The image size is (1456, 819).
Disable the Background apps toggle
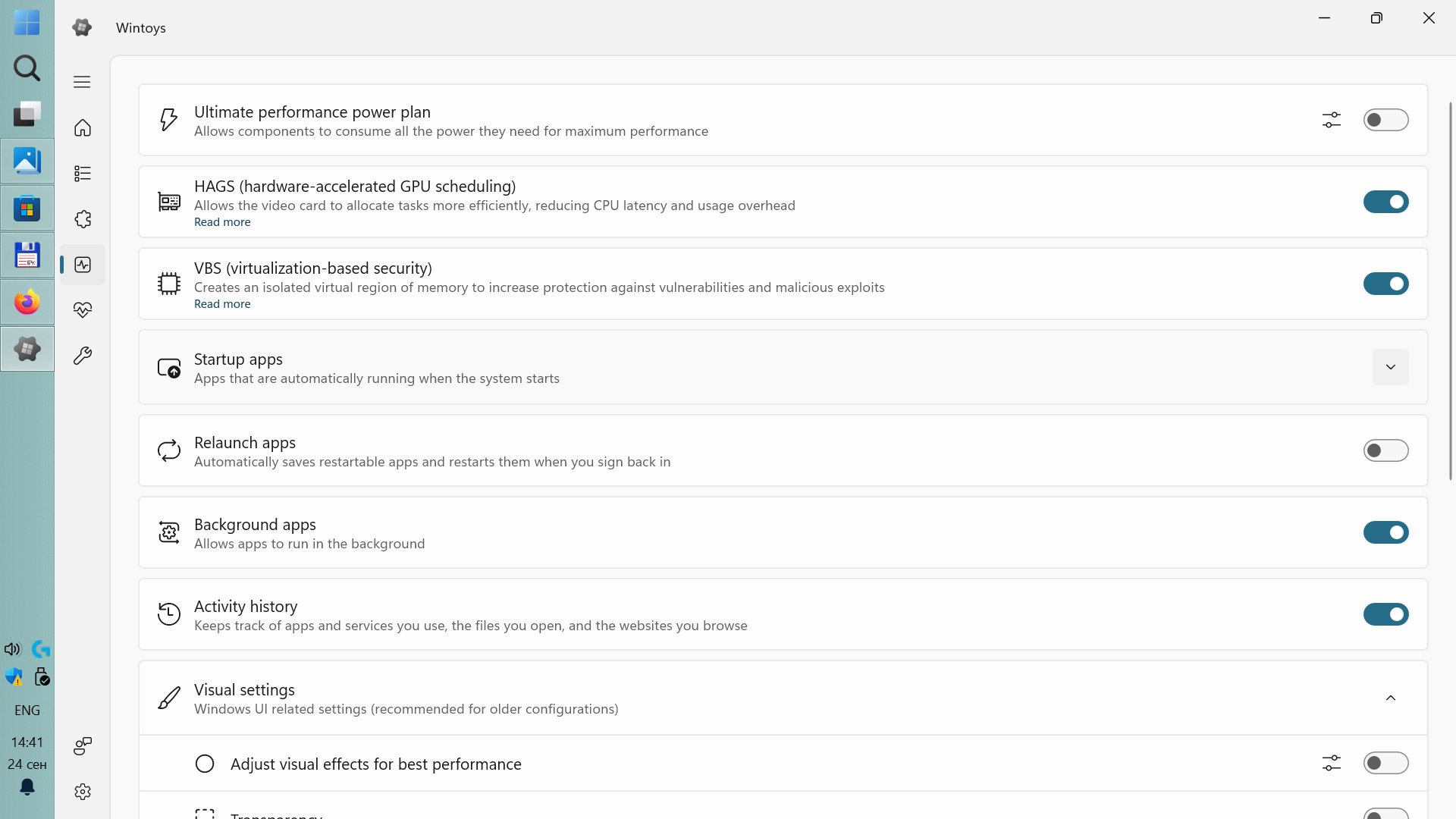(x=1385, y=532)
